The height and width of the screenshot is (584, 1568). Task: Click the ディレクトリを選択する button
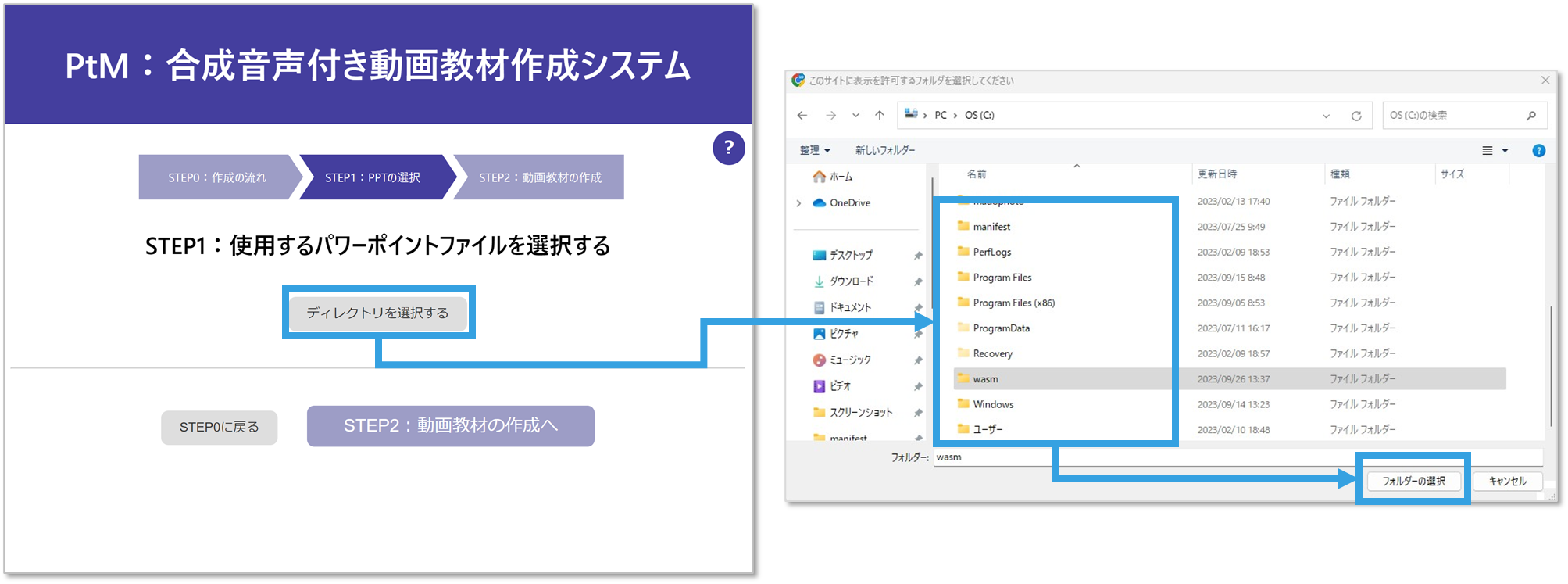click(x=378, y=313)
